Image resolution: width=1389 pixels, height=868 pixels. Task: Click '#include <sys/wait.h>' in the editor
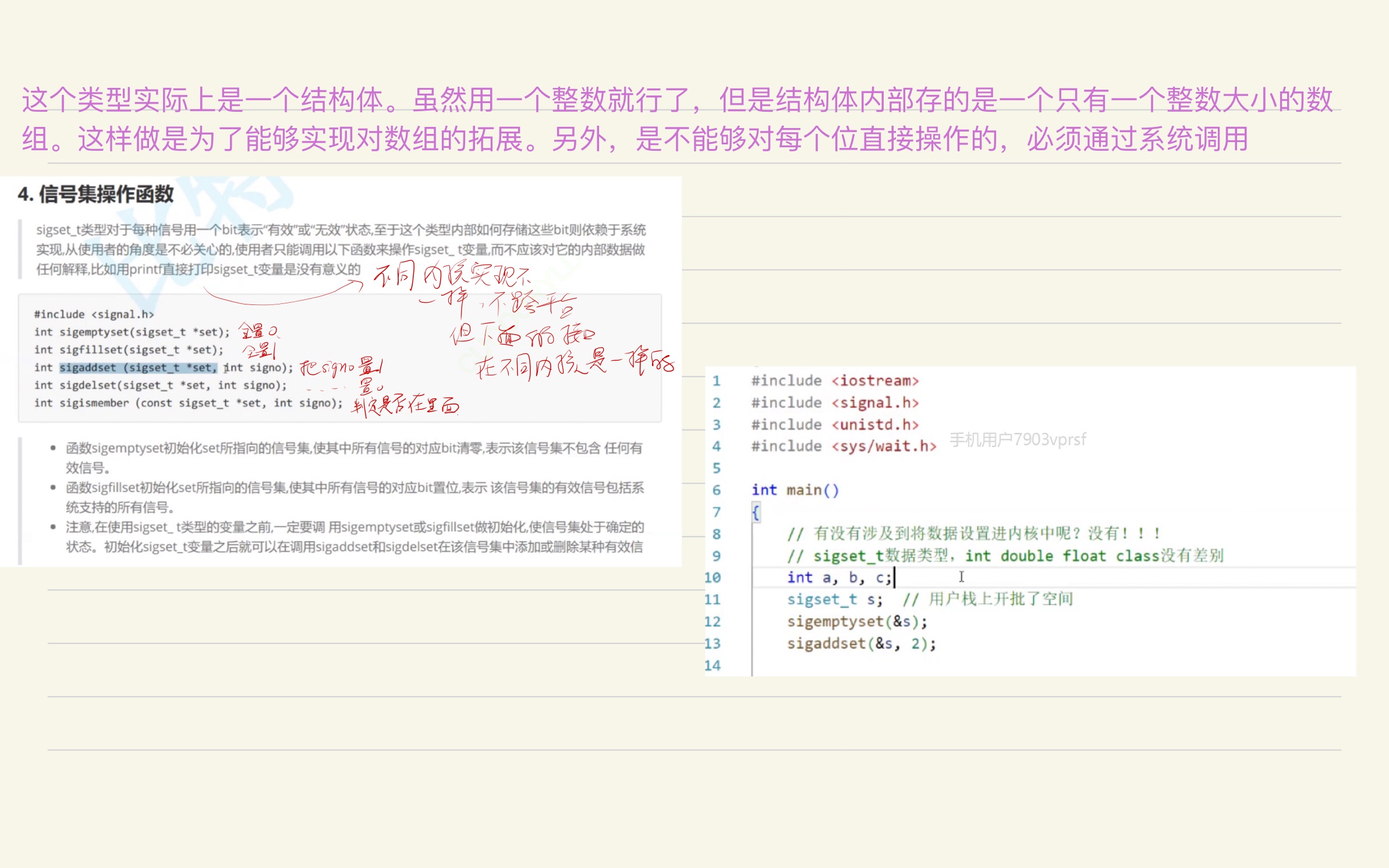click(843, 447)
